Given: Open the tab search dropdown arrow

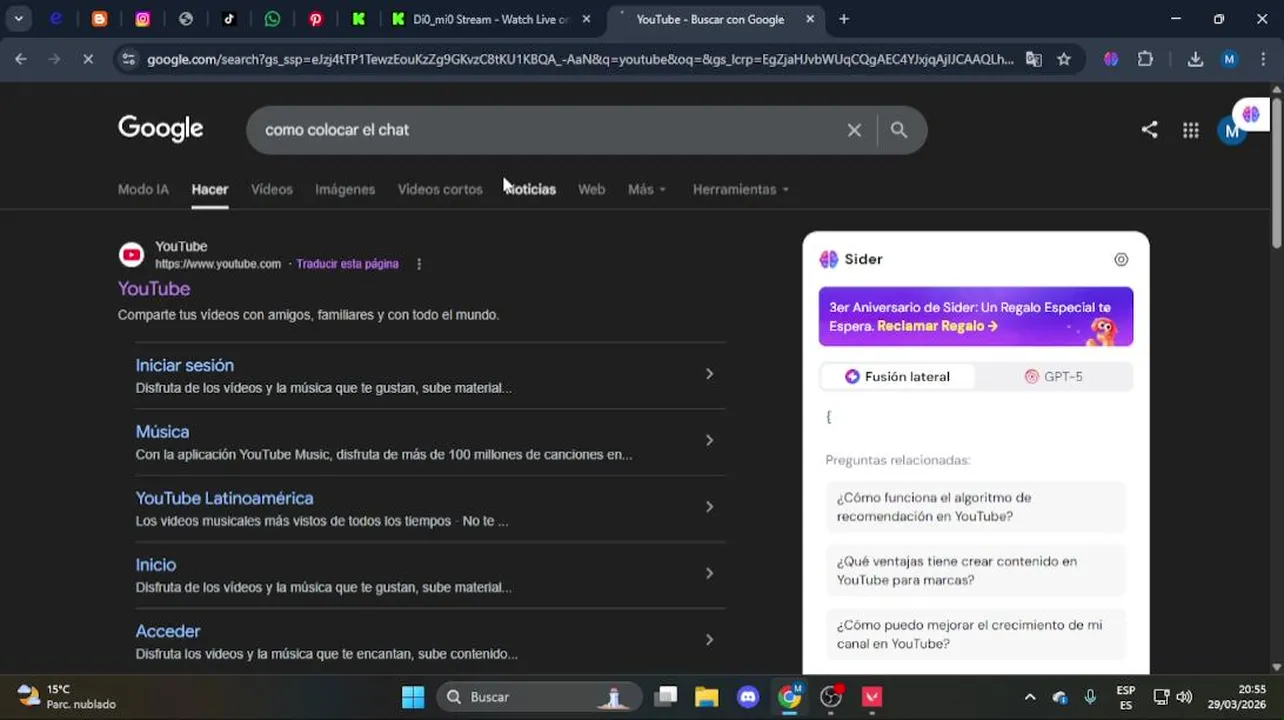Looking at the screenshot, I should (x=18, y=19).
